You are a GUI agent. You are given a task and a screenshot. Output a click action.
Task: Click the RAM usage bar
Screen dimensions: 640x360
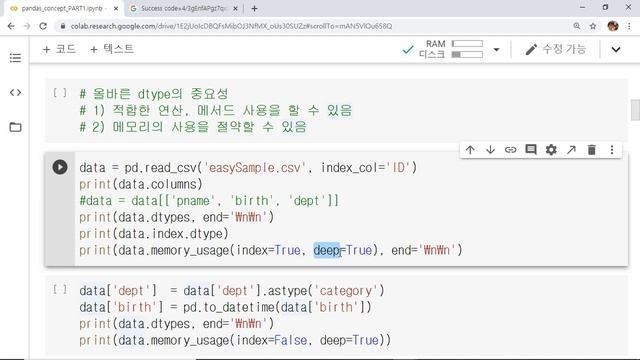(467, 43)
